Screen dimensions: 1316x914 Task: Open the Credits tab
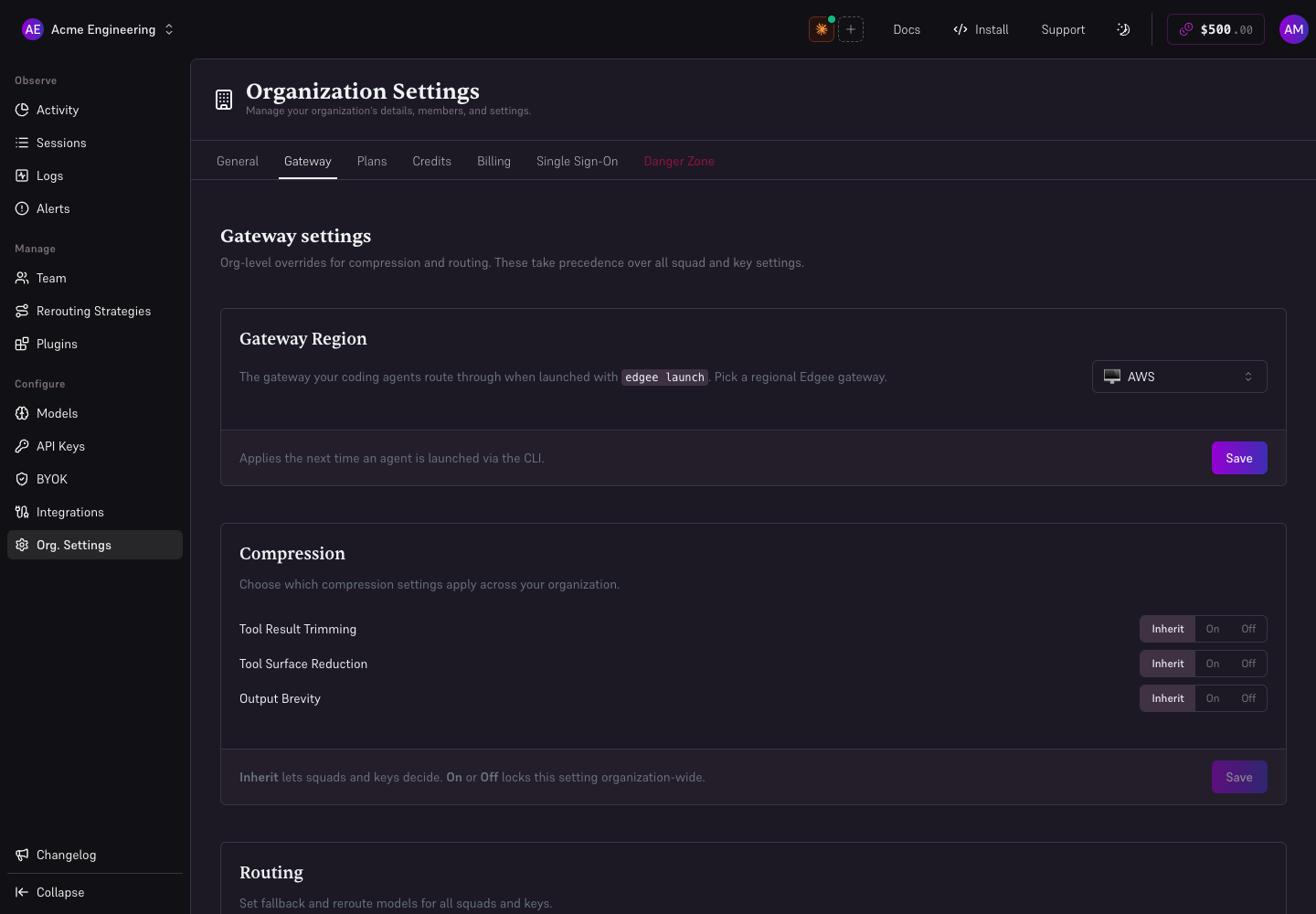point(431,161)
